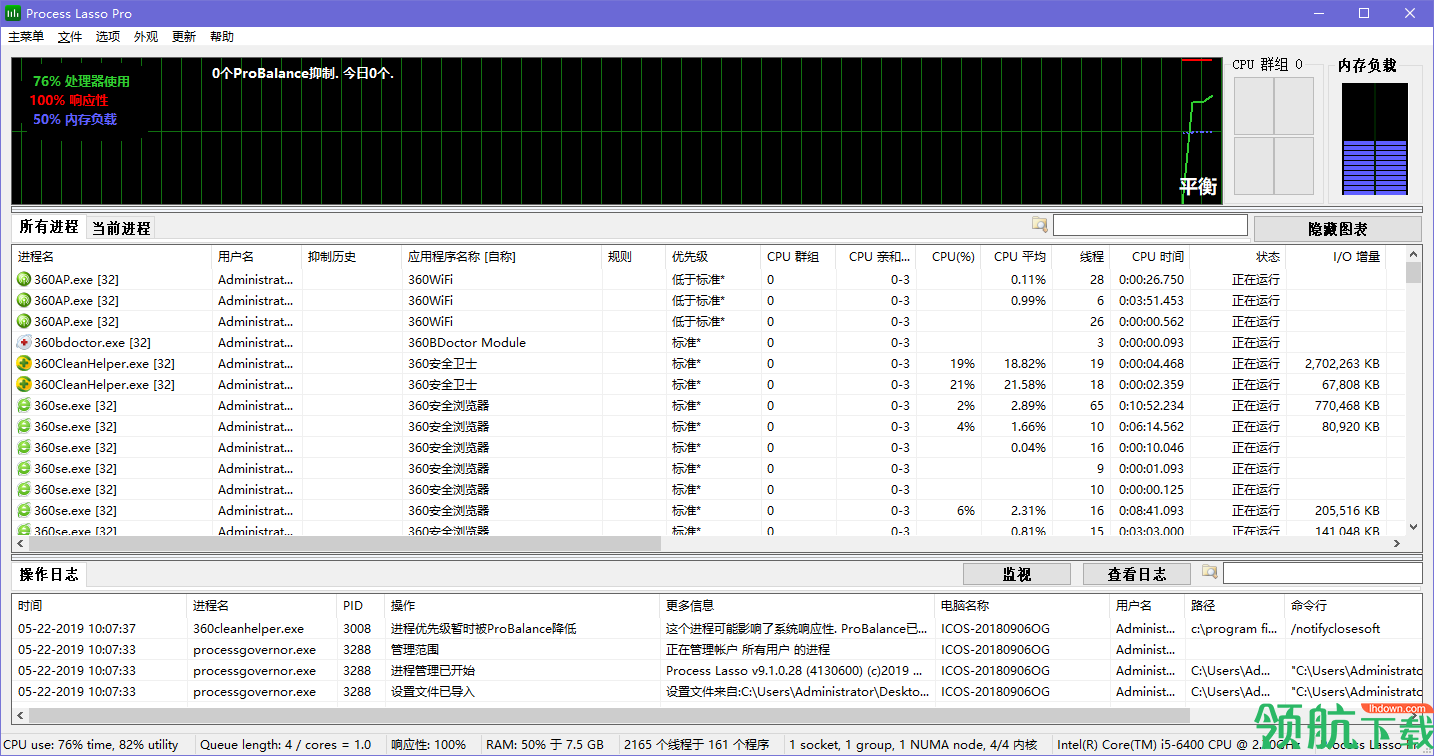Sort processes by the 规则 column header
The image size is (1434, 756).
click(634, 257)
